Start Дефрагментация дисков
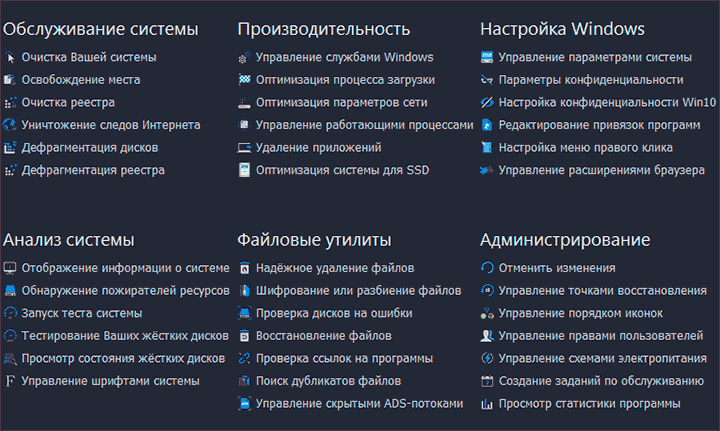This screenshot has width=720, height=431. pos(90,147)
